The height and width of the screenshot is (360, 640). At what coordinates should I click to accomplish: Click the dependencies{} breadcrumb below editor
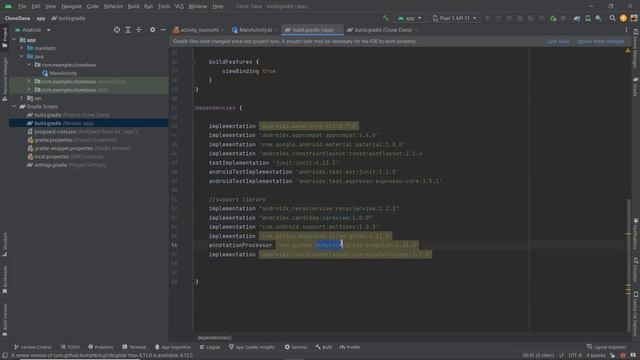215,338
